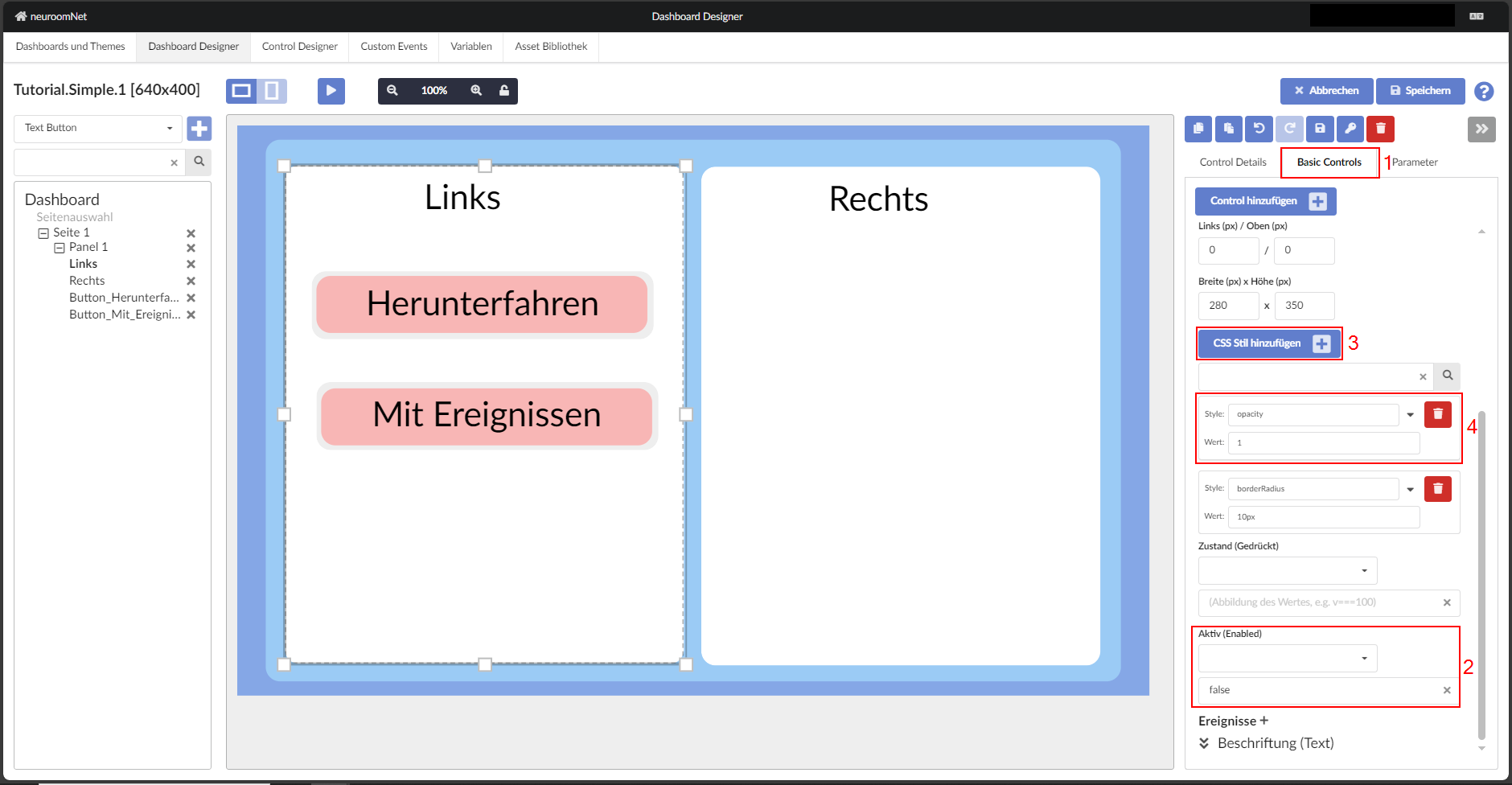The image size is (1512, 785).
Task: Click the copy control icon
Action: [1198, 129]
